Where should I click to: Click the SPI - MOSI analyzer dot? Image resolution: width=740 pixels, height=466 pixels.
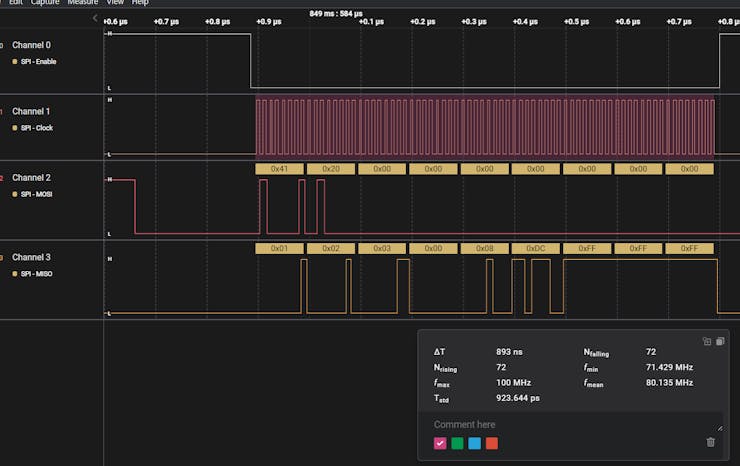pyautogui.click(x=15, y=194)
